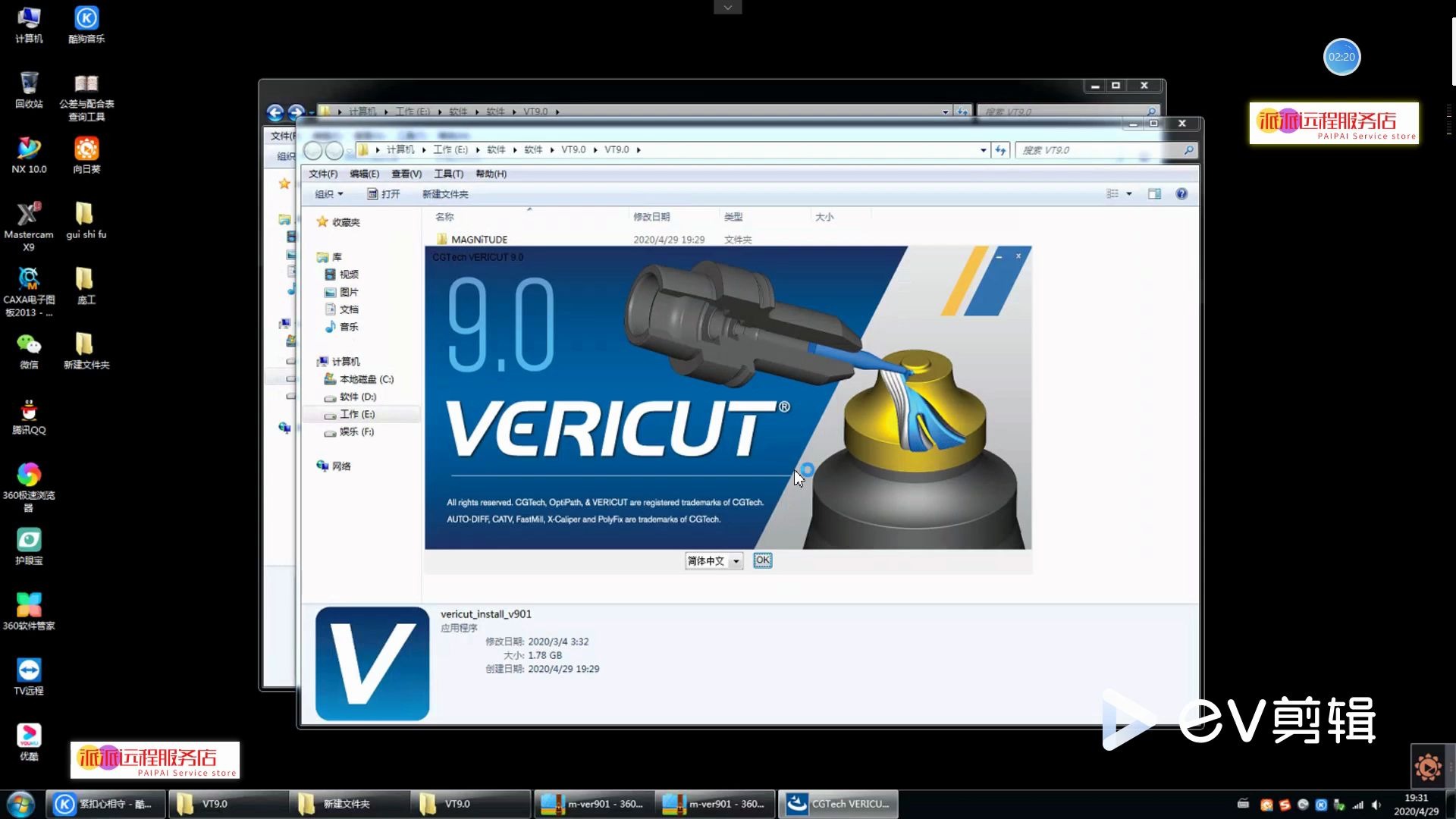The height and width of the screenshot is (819, 1456).
Task: Select 库 in the navigation tree
Action: pyautogui.click(x=329, y=257)
